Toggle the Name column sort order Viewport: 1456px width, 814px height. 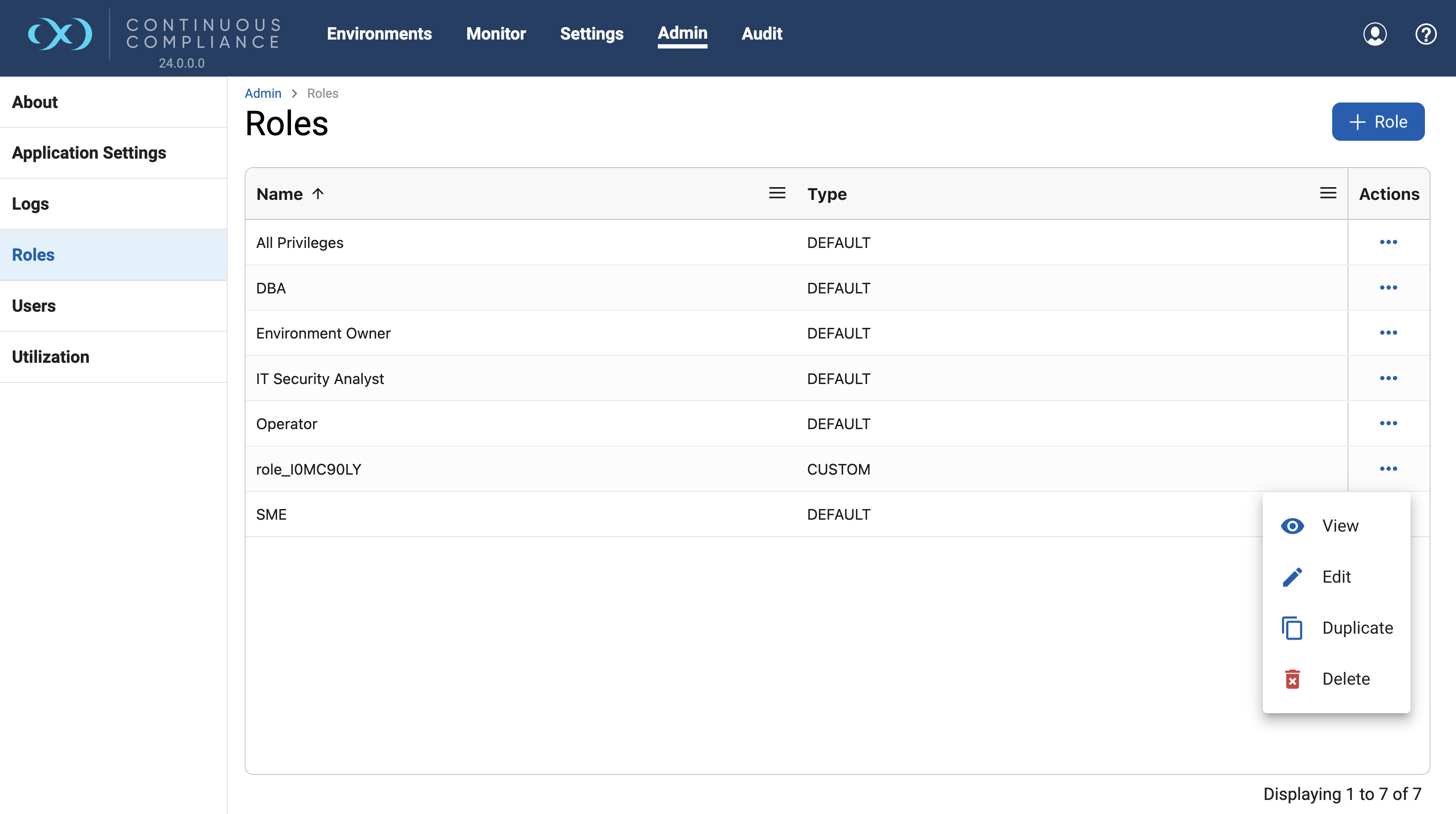(318, 193)
